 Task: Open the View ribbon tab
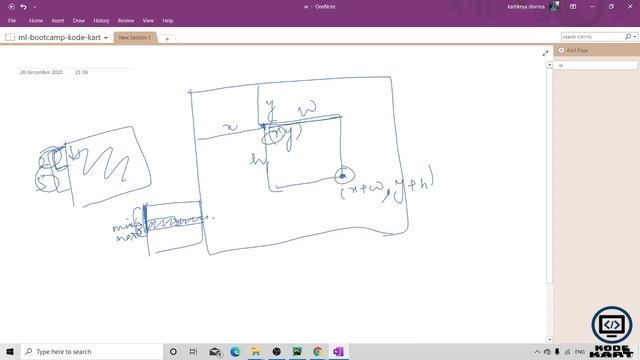click(x=148, y=20)
